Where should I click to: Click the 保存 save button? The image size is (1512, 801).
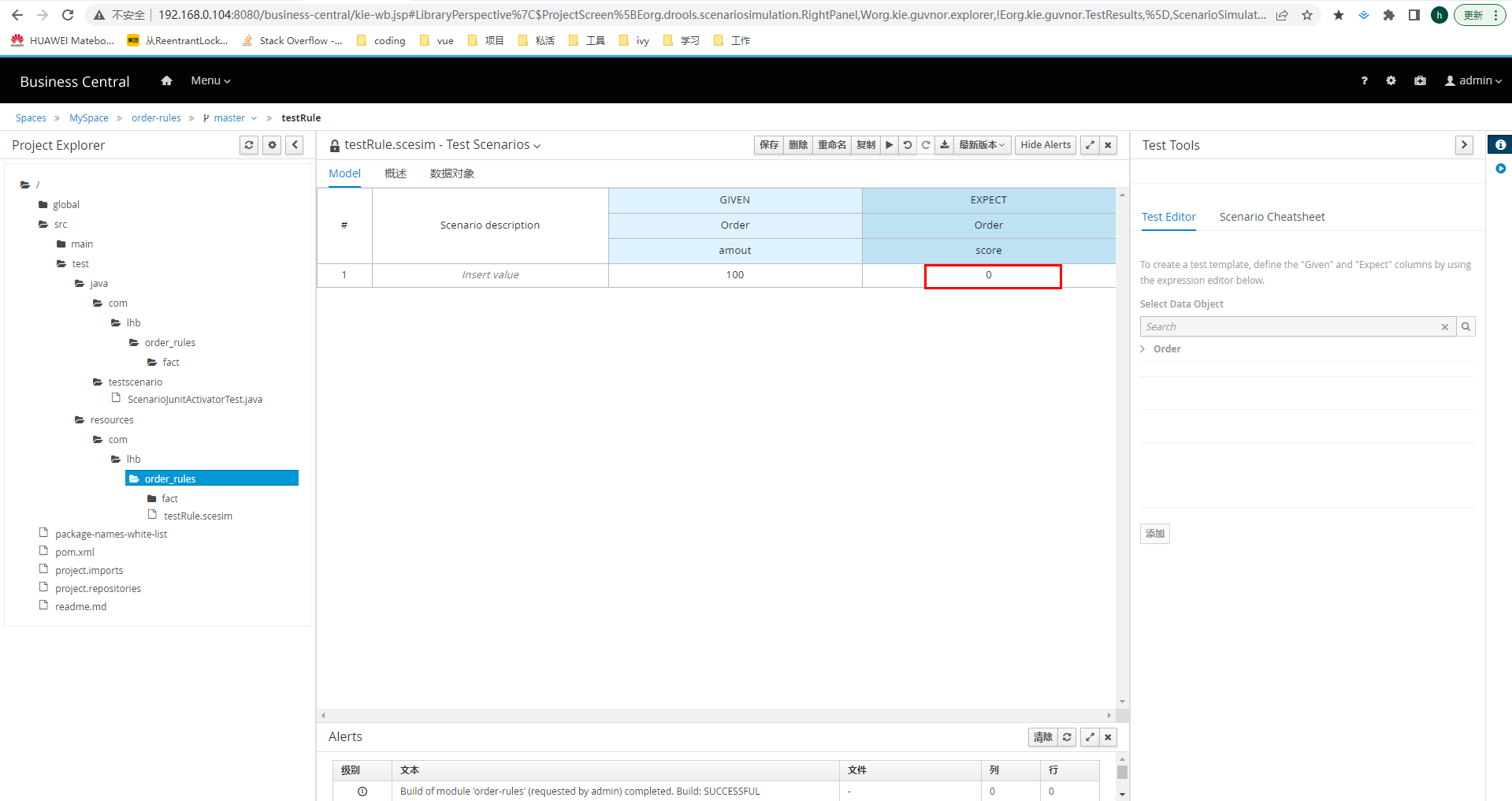click(769, 145)
